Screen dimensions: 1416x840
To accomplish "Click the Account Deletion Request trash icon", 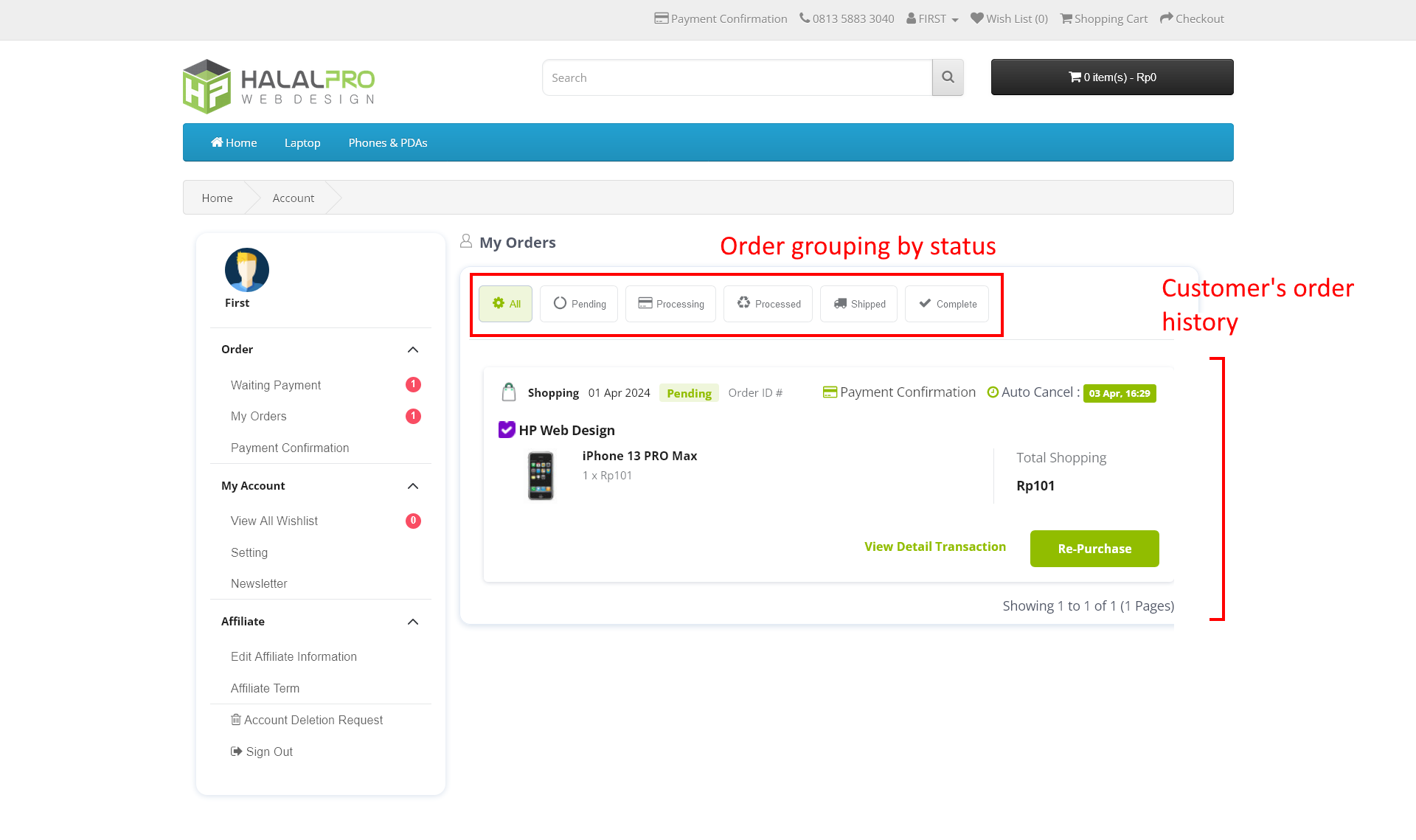I will point(236,719).
